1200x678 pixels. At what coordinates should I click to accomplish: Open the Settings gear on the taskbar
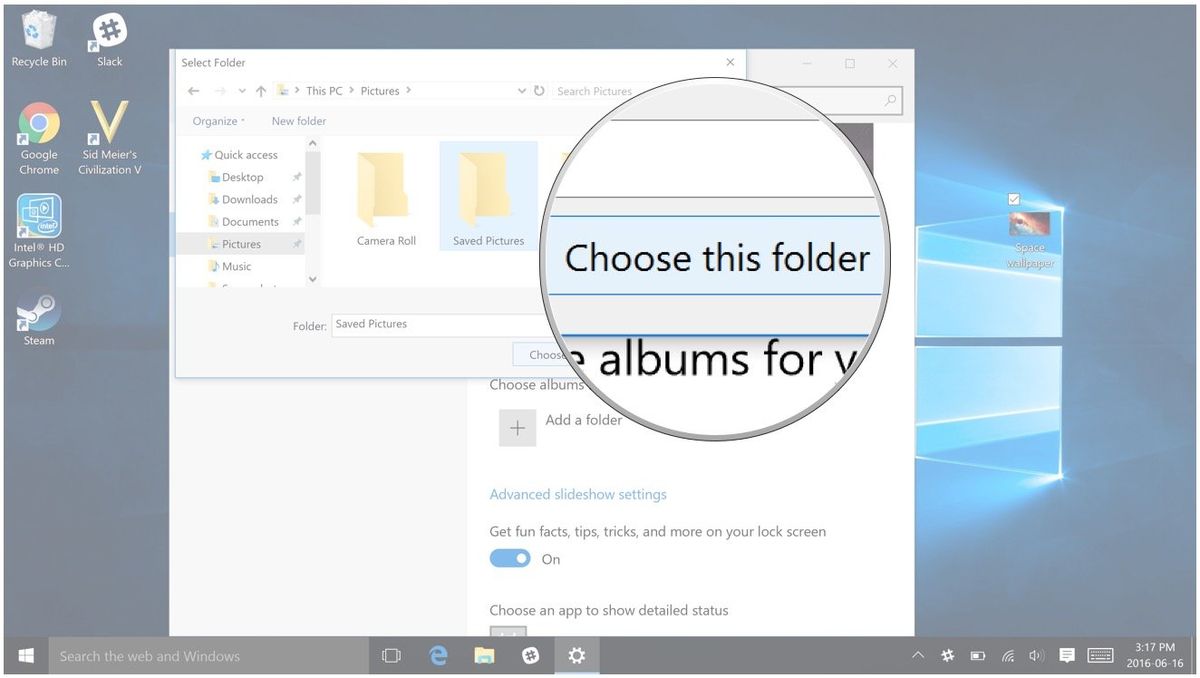click(x=576, y=655)
